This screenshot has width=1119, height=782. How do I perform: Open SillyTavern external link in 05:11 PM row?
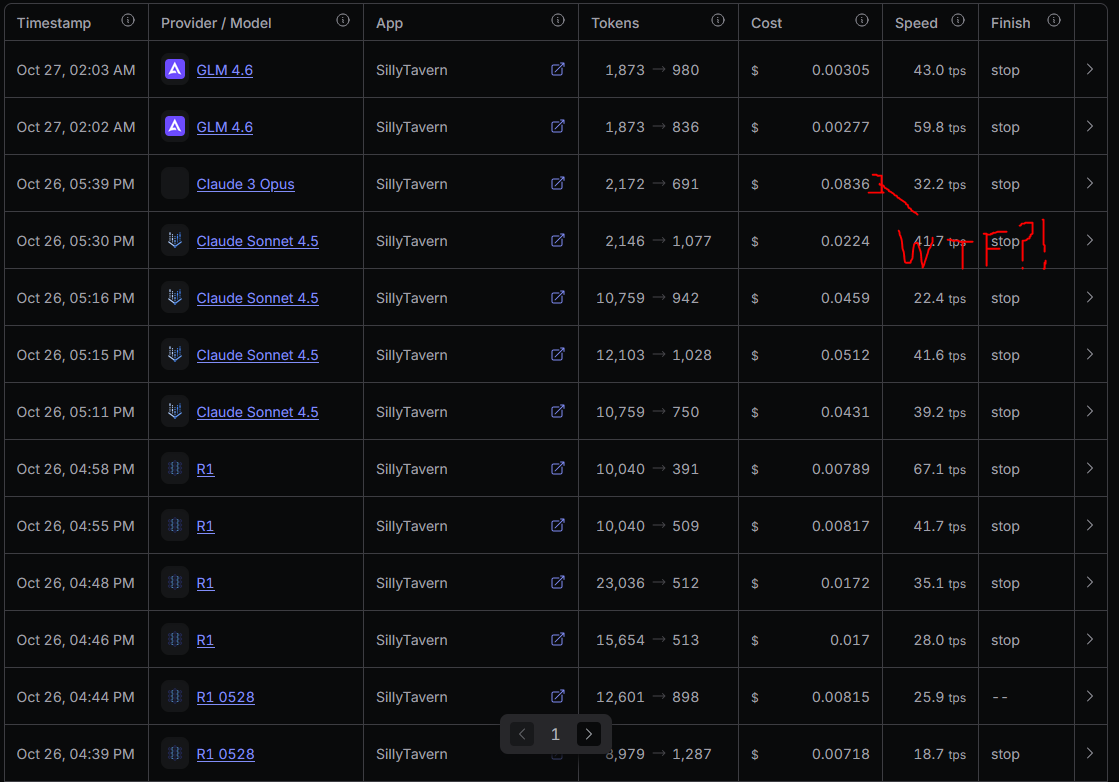click(x=558, y=412)
